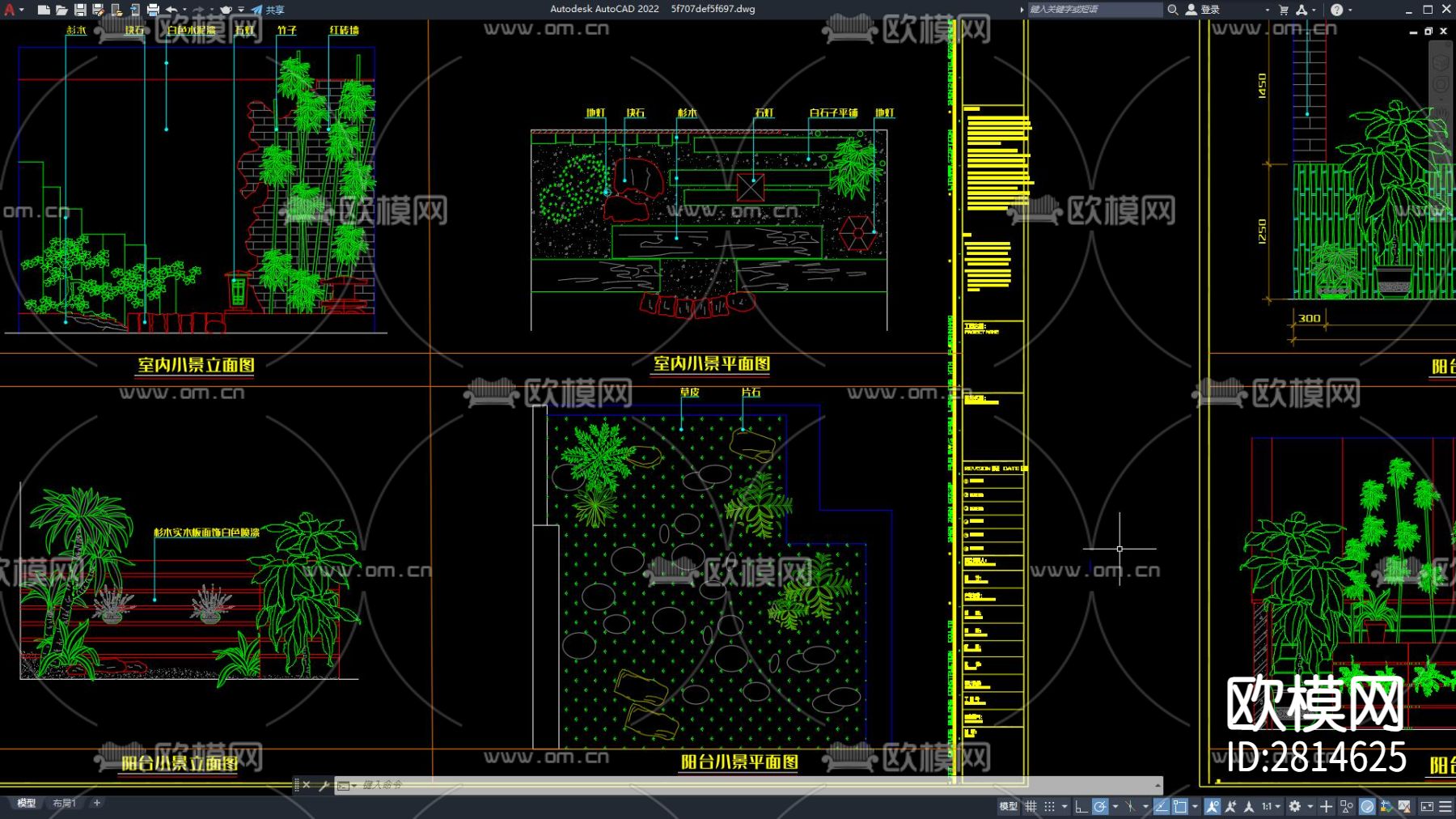Viewport: 1456px width, 819px height.
Task: Toggle polar tracking
Action: 1100,806
